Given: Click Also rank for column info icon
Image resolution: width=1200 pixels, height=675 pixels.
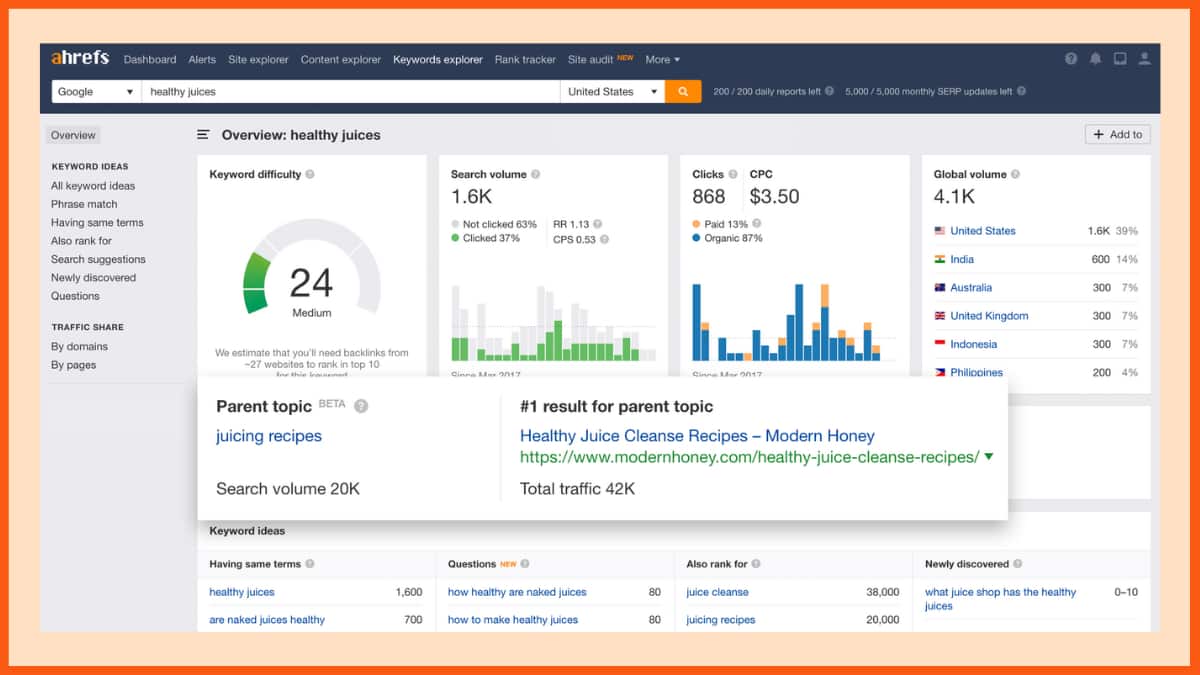Looking at the screenshot, I should 756,564.
